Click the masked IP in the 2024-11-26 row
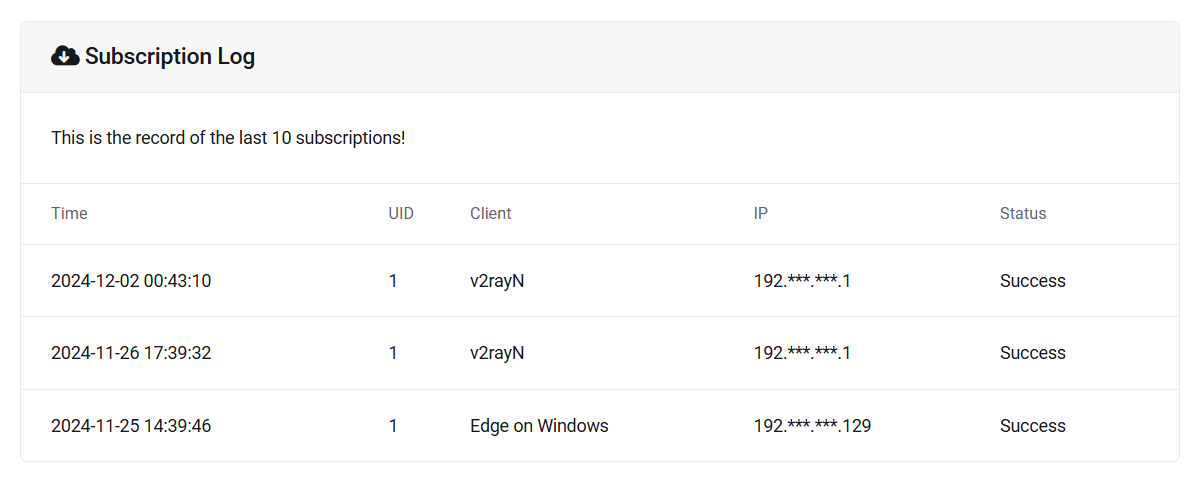This screenshot has width=1196, height=483. point(802,353)
